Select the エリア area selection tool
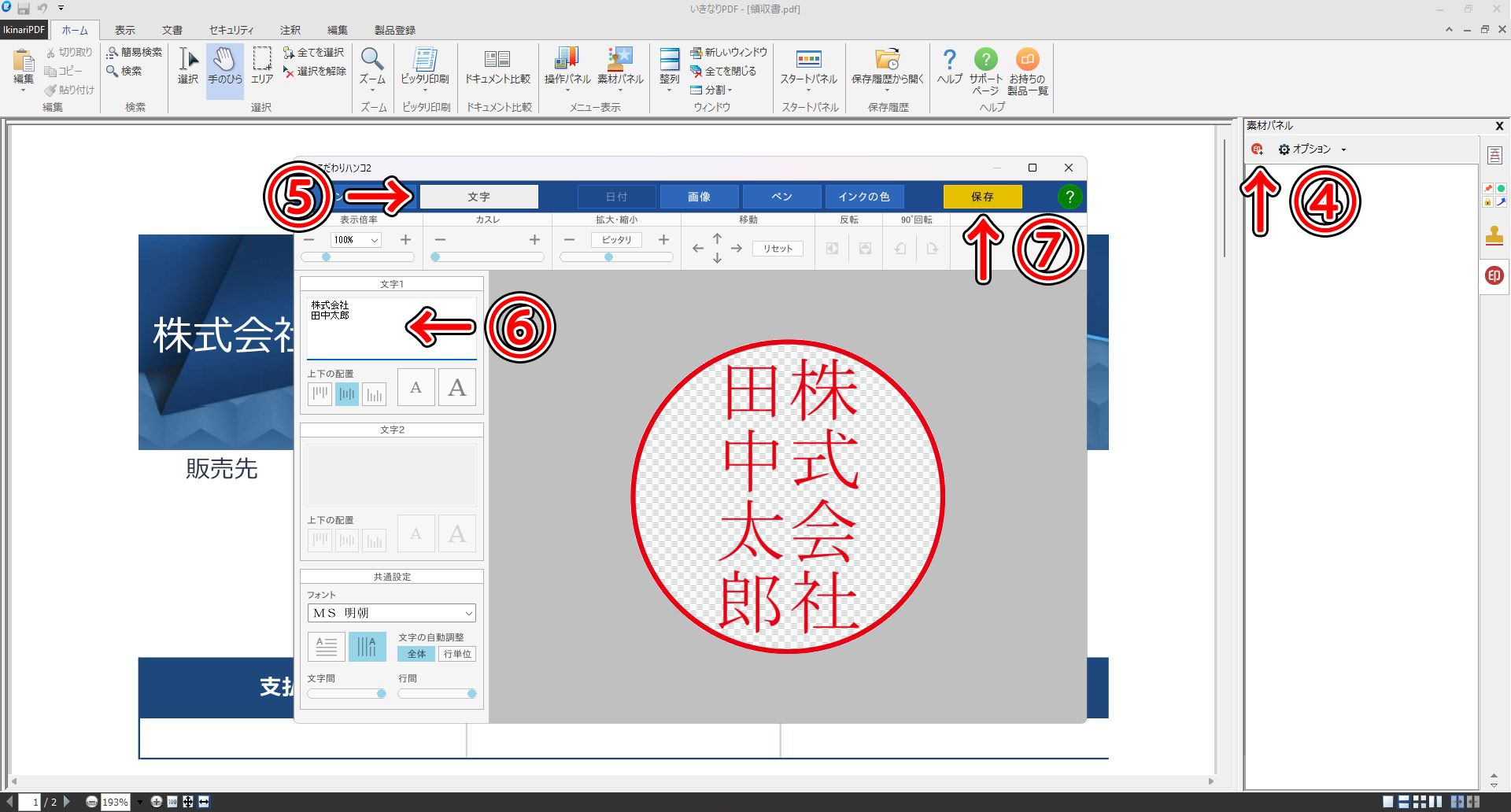1511x812 pixels. (262, 66)
